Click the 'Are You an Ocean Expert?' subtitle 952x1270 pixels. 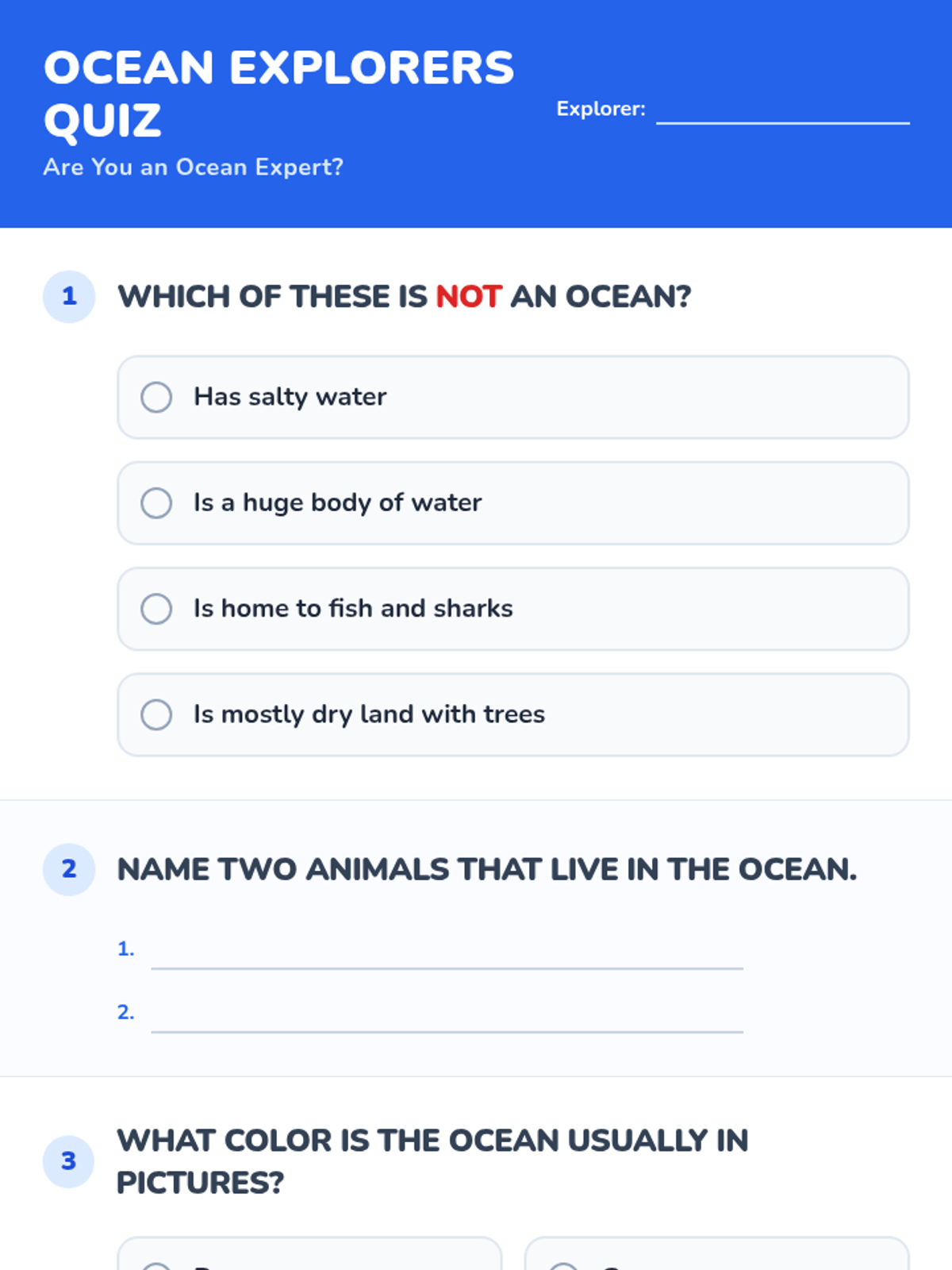coord(193,167)
